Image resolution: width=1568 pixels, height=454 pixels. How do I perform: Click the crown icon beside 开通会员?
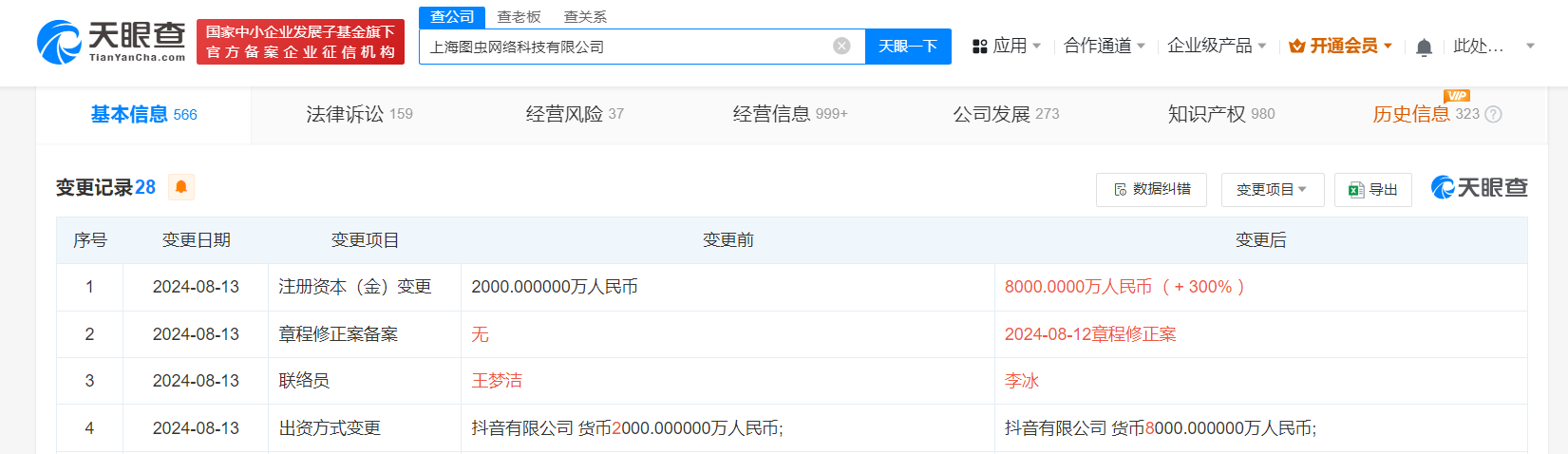click(1297, 46)
